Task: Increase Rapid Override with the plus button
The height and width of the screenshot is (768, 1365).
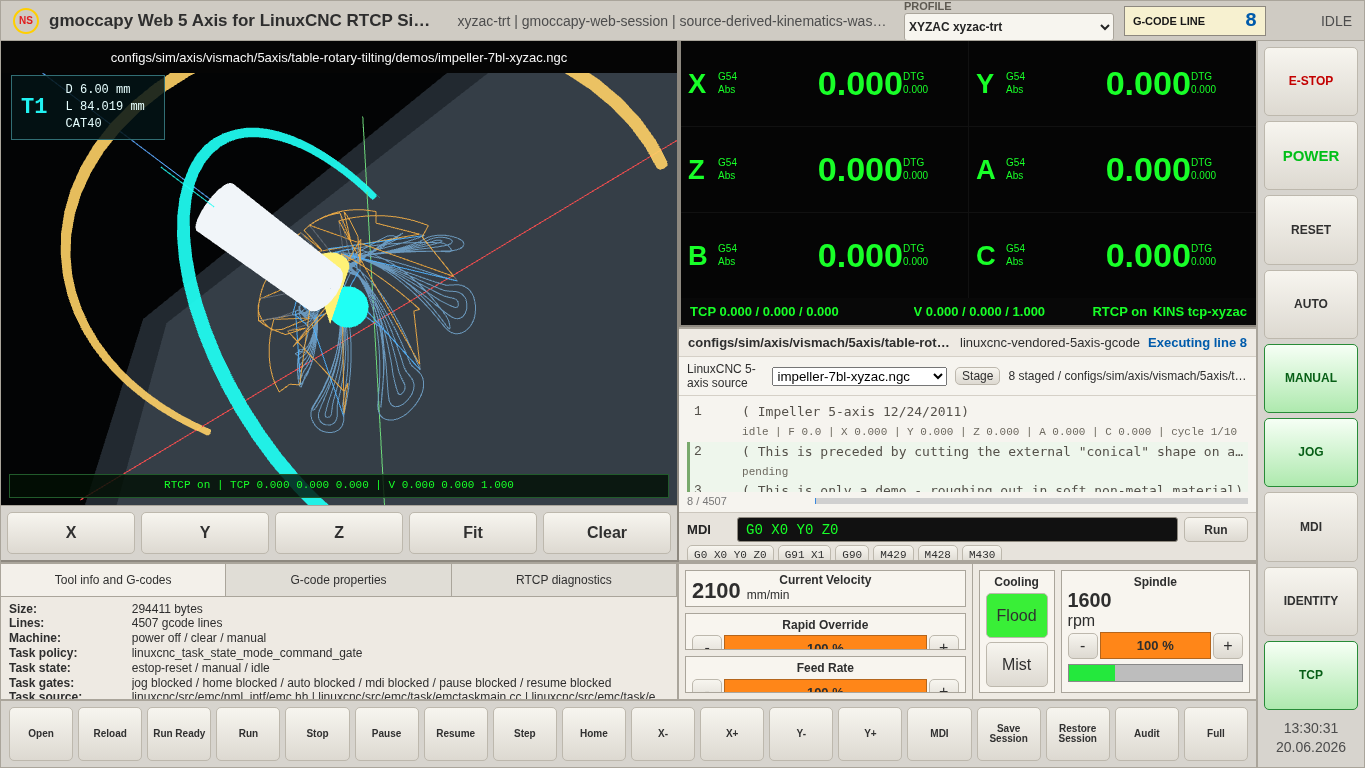Action: [943, 644]
